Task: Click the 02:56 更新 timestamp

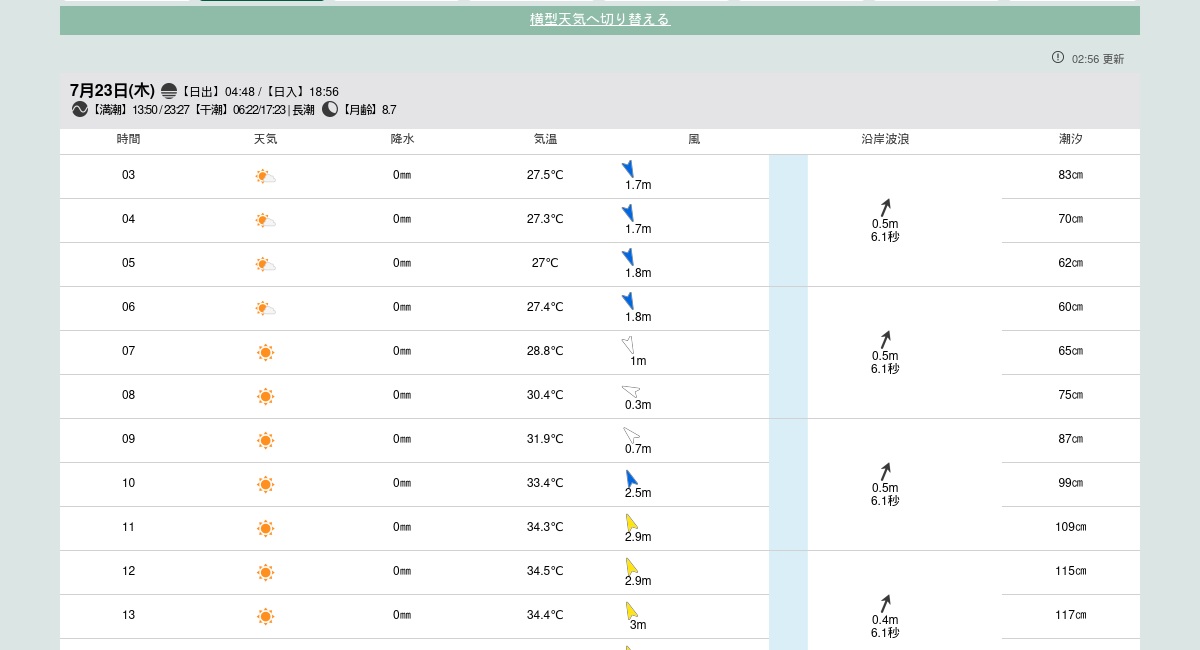Action: click(x=1098, y=59)
